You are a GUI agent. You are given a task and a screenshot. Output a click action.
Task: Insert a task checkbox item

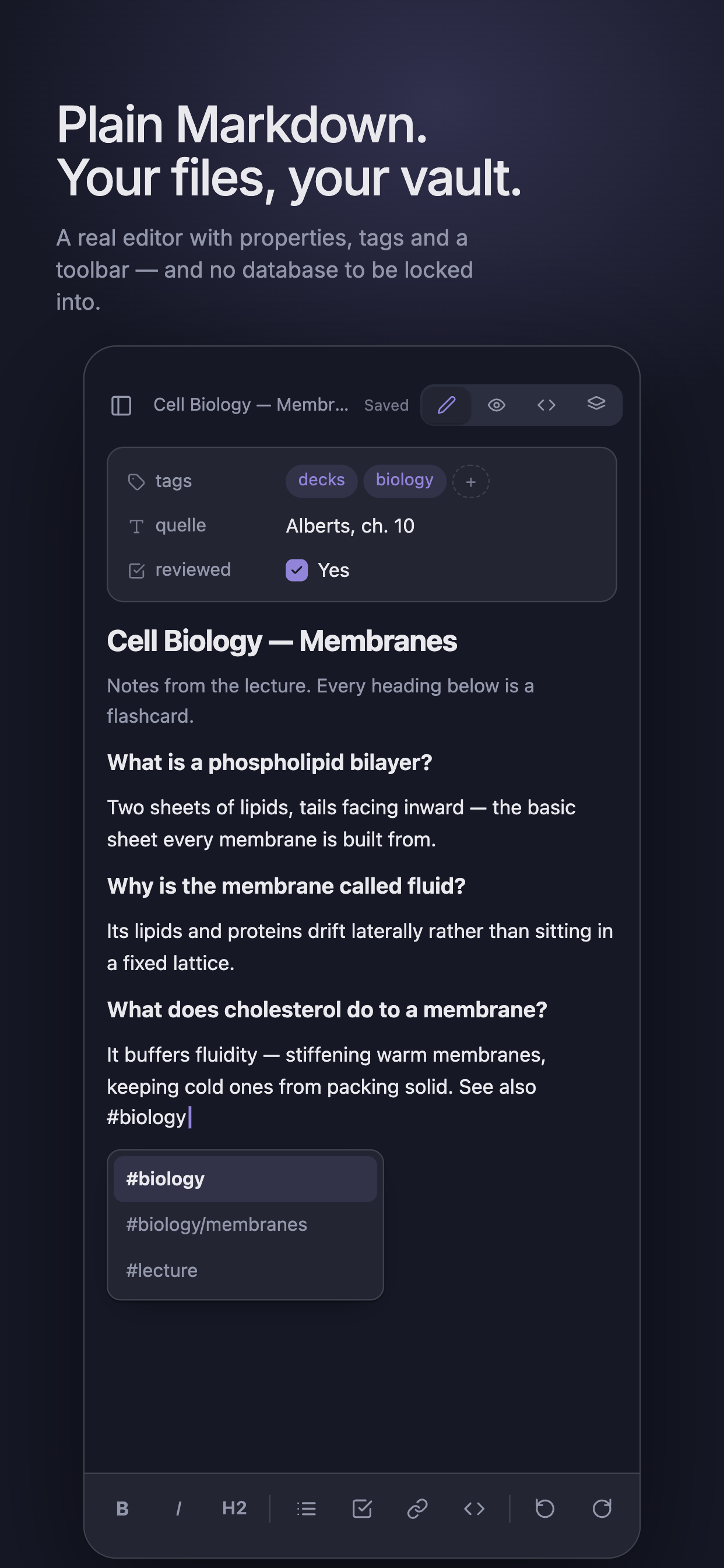click(362, 1509)
